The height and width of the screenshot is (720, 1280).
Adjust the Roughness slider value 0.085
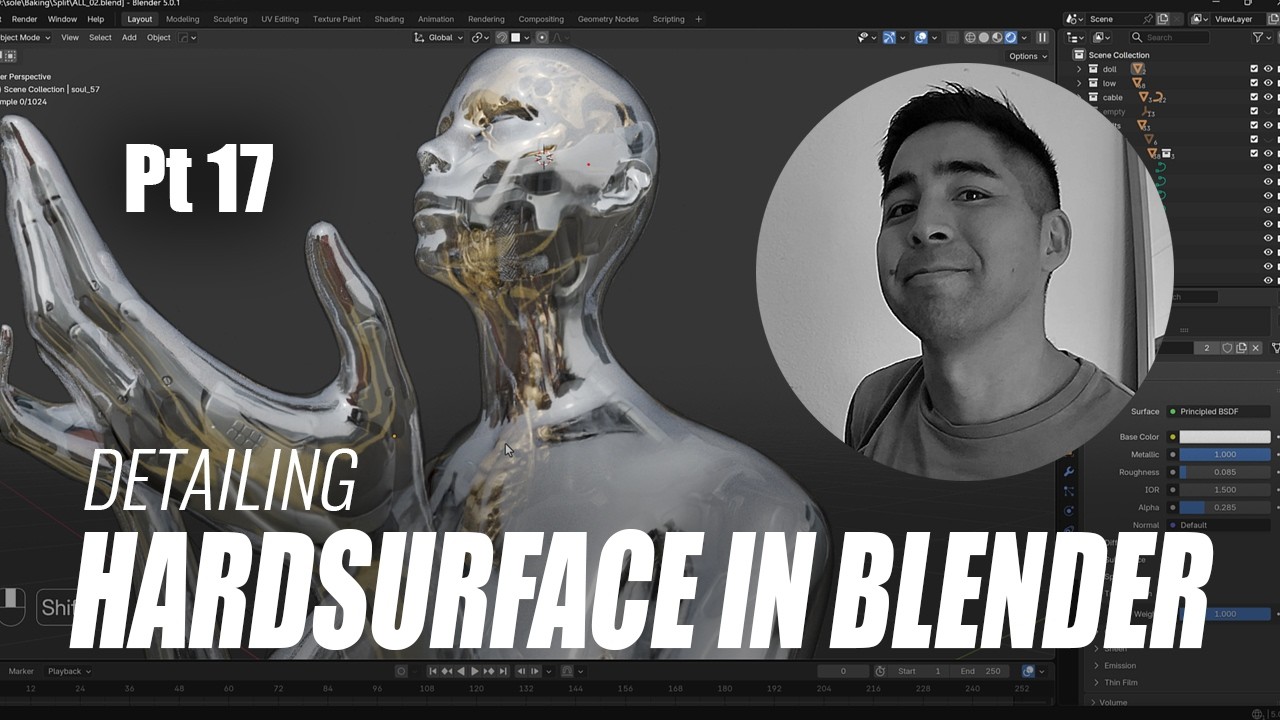(1225, 472)
